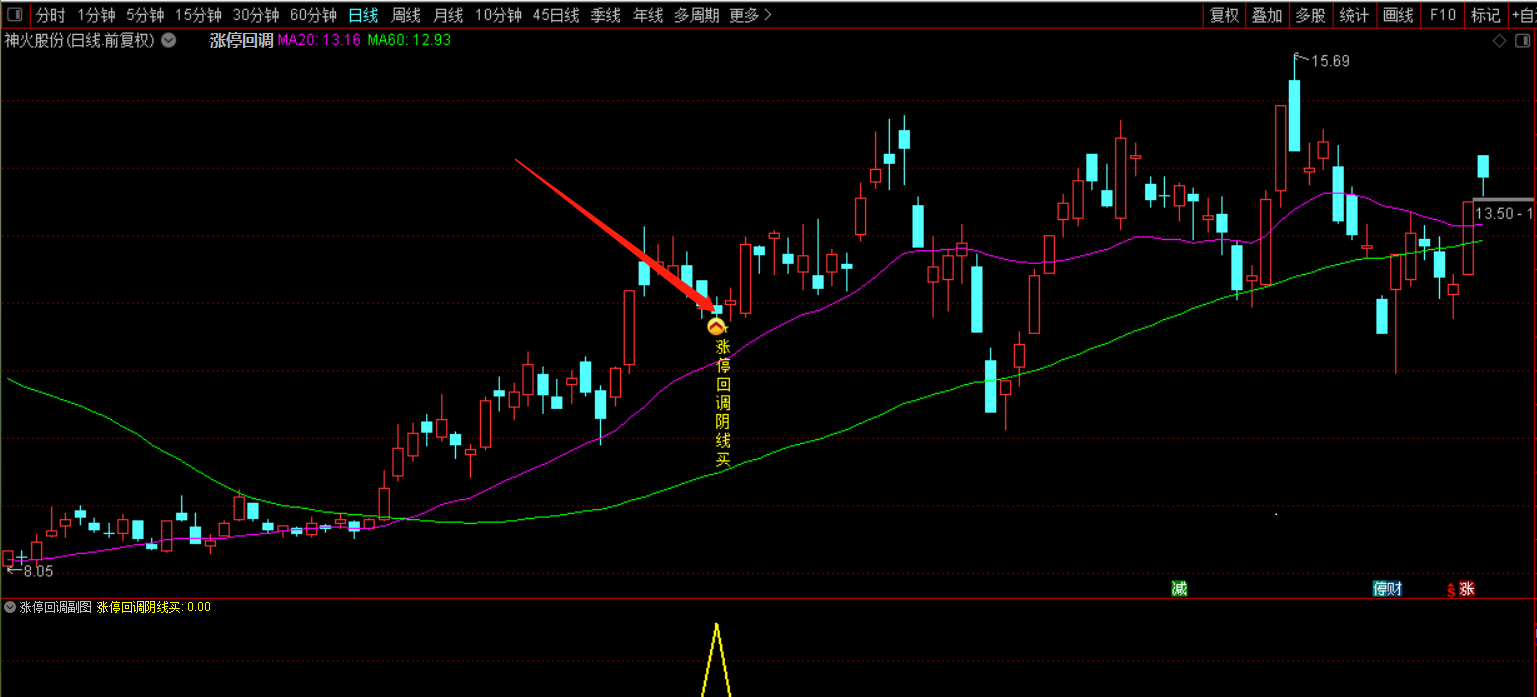
Task: Click the 统计 statistics button
Action: tap(1354, 15)
